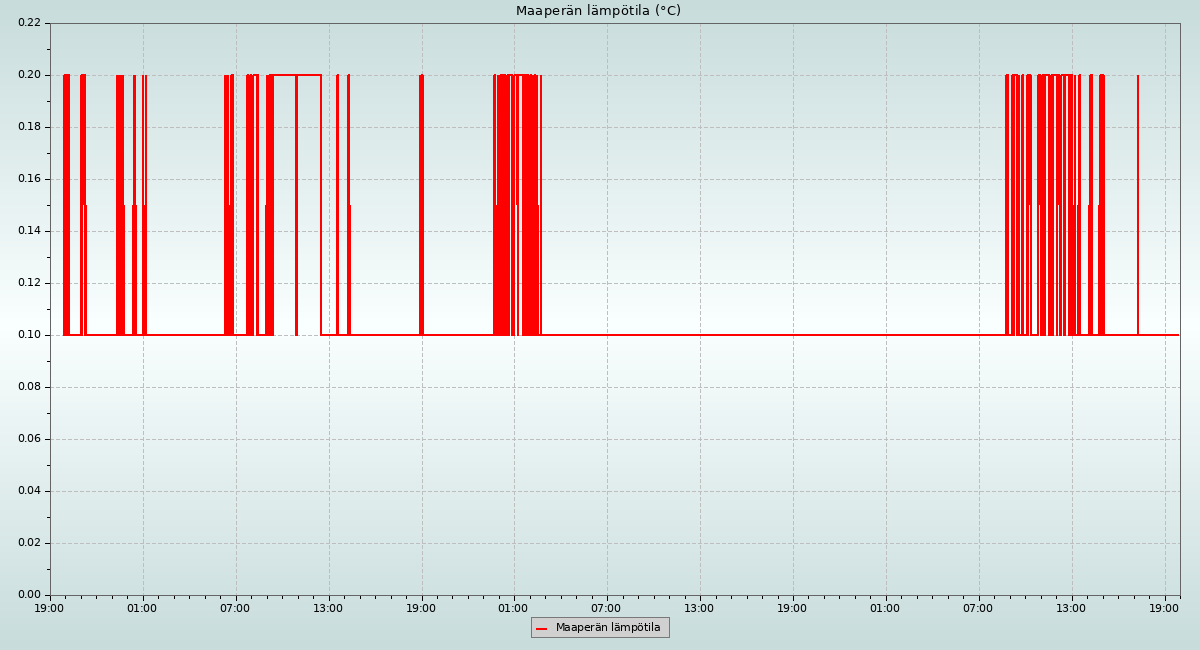The image size is (1200, 650).
Task: Click the leftmost 01:00 x-axis label
Action: (x=142, y=608)
